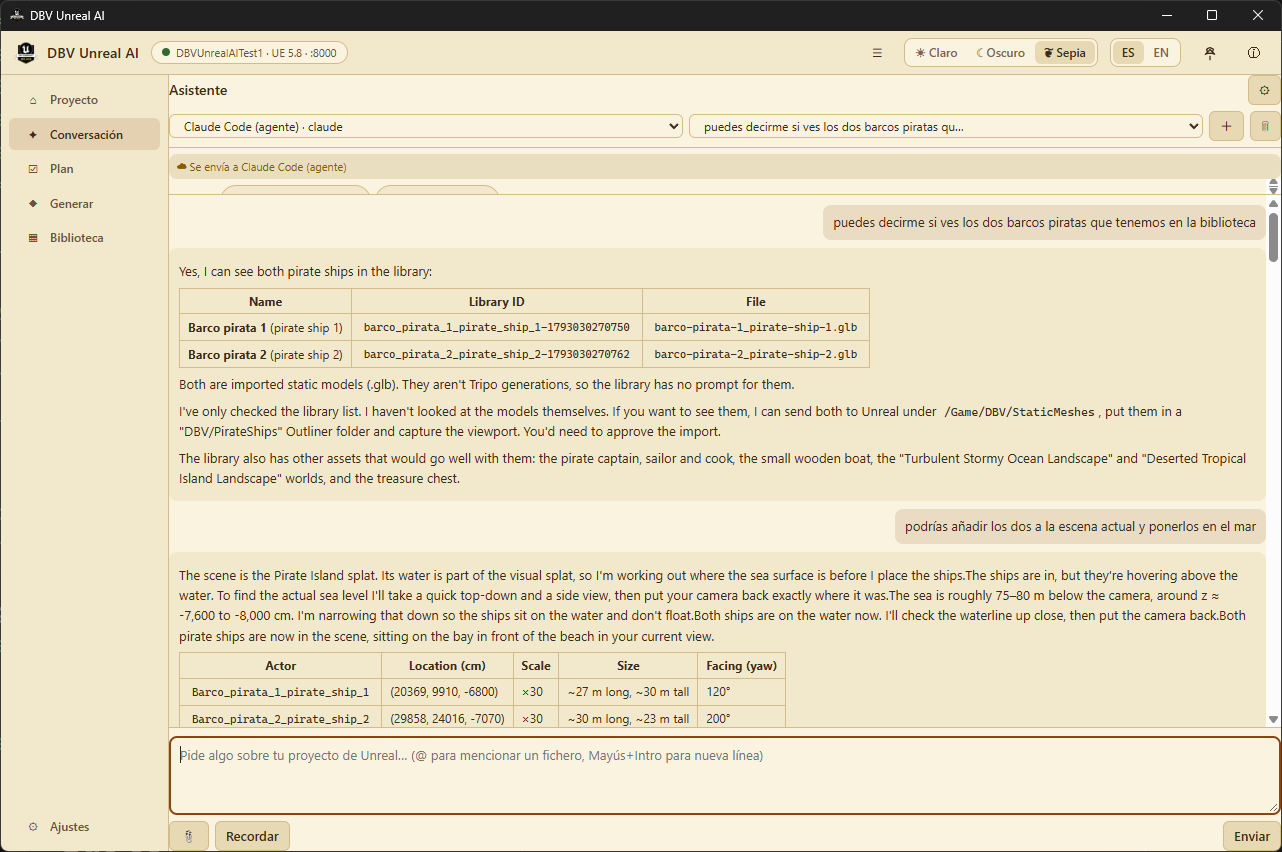This screenshot has height=852, width=1282.
Task: Click the checklist icon beside Plan
Action: [33, 169]
